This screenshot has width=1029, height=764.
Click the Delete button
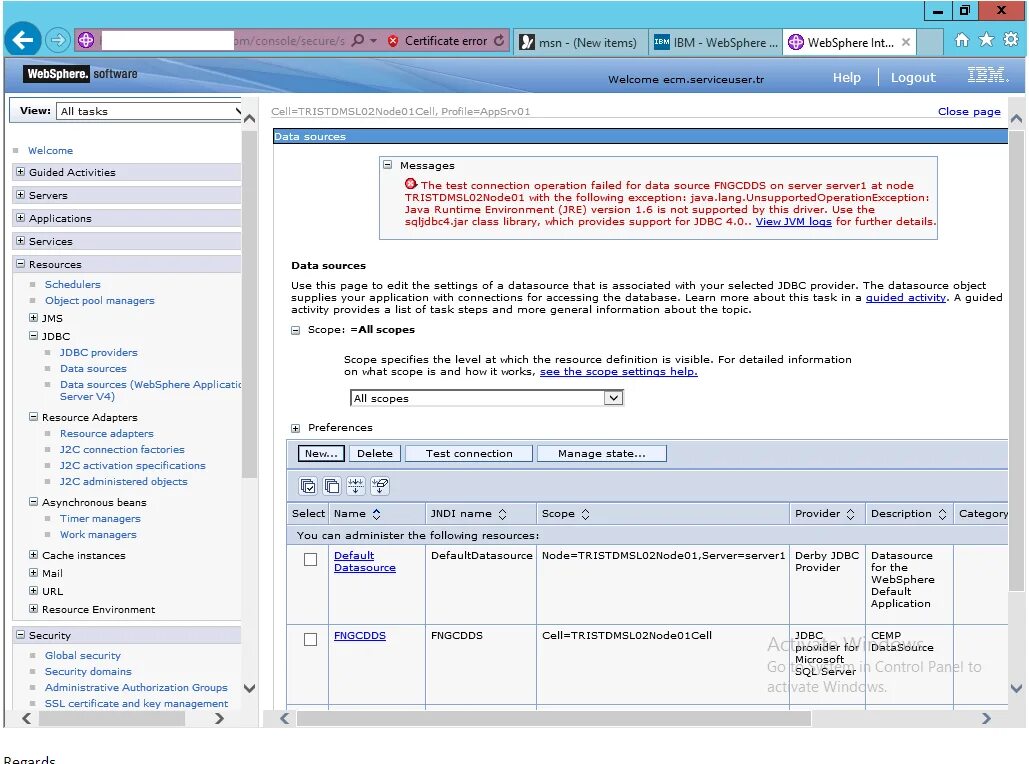click(x=375, y=454)
